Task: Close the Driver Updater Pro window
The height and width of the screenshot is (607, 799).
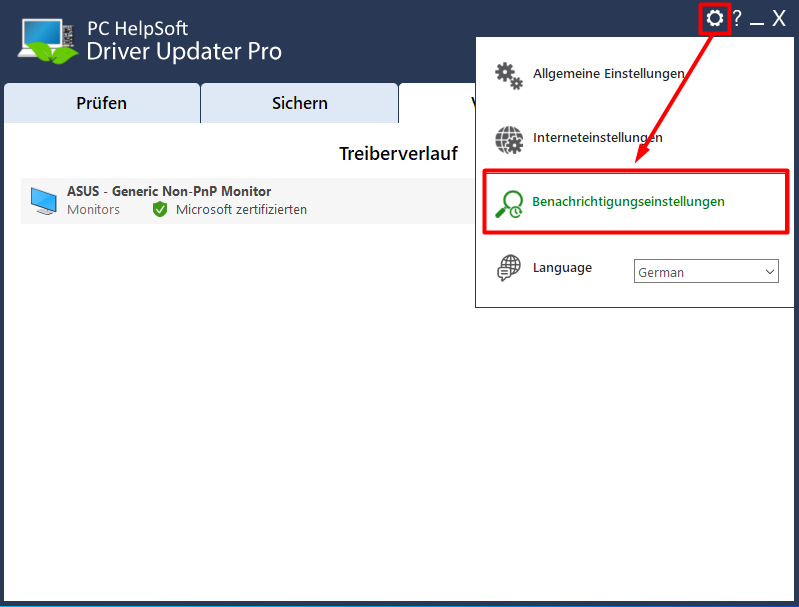Action: 779,19
